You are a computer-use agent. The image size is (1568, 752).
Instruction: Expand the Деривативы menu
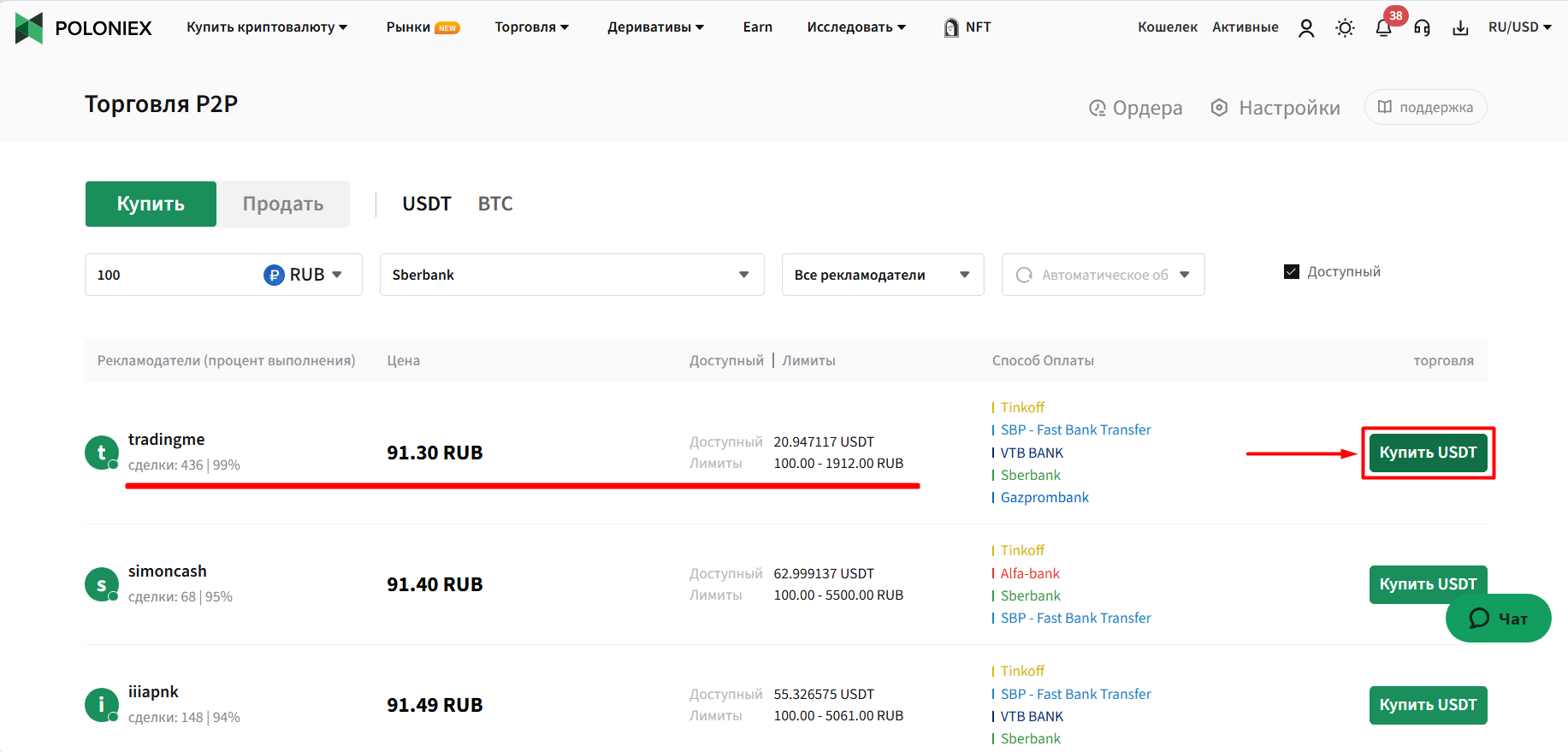[x=655, y=27]
